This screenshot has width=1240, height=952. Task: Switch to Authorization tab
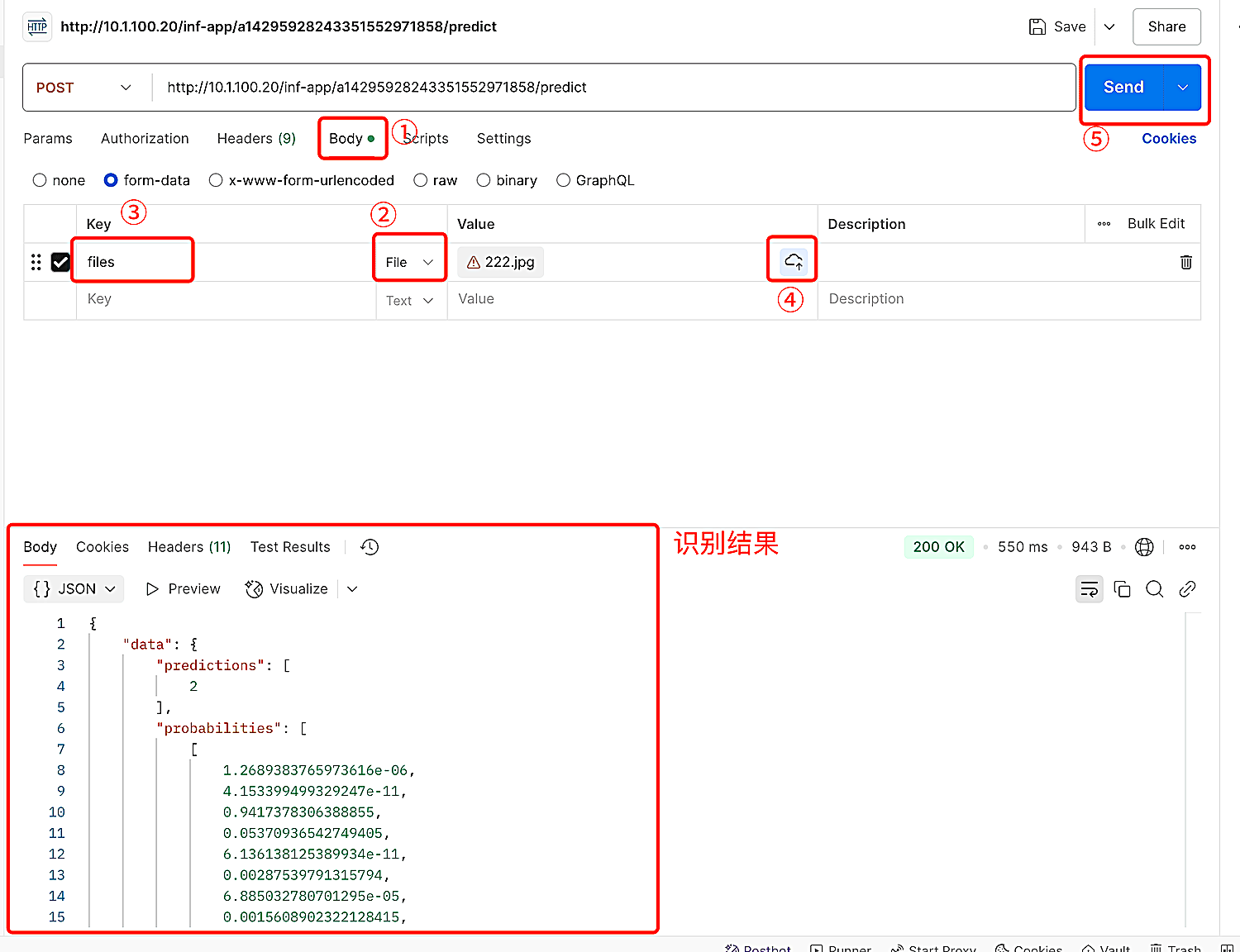145,139
